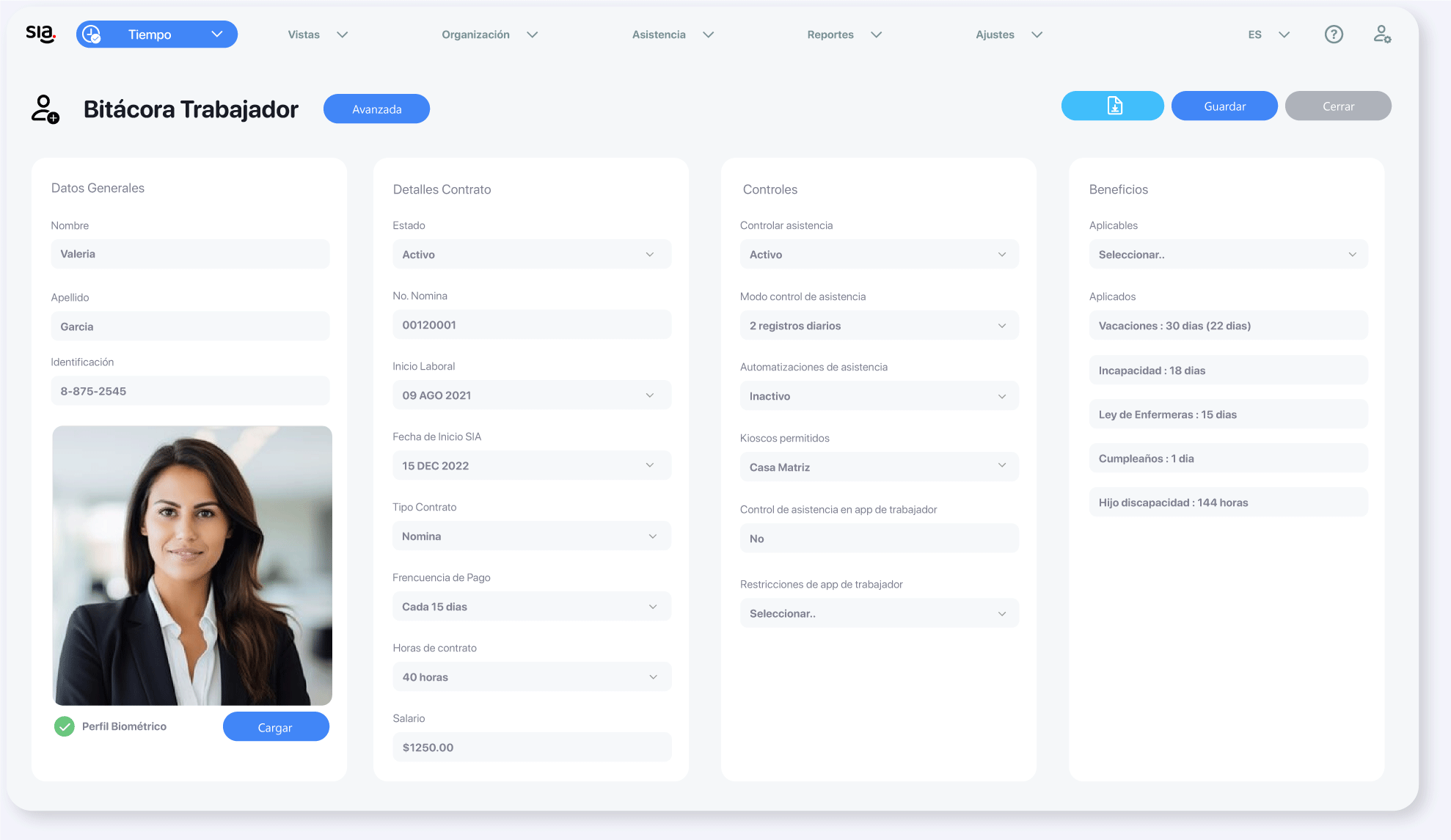
Task: Click the ES language selector icon
Action: click(x=1265, y=34)
